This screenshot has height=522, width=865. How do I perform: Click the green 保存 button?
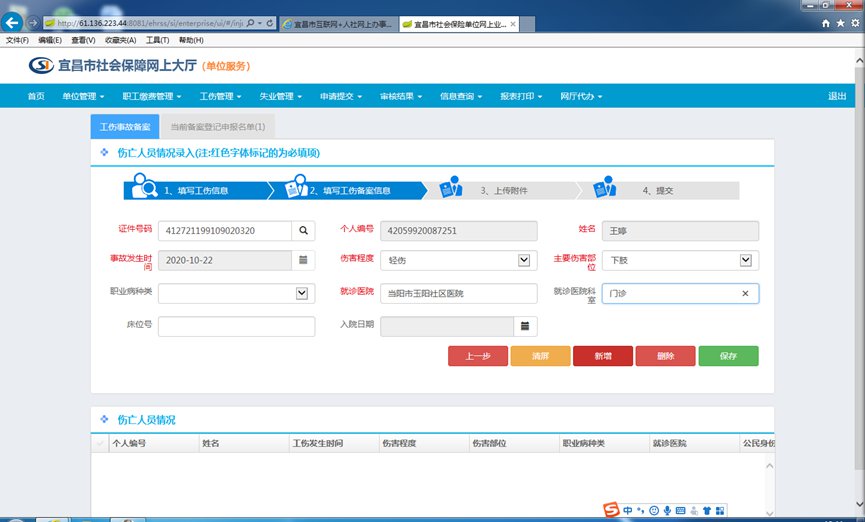pos(728,356)
